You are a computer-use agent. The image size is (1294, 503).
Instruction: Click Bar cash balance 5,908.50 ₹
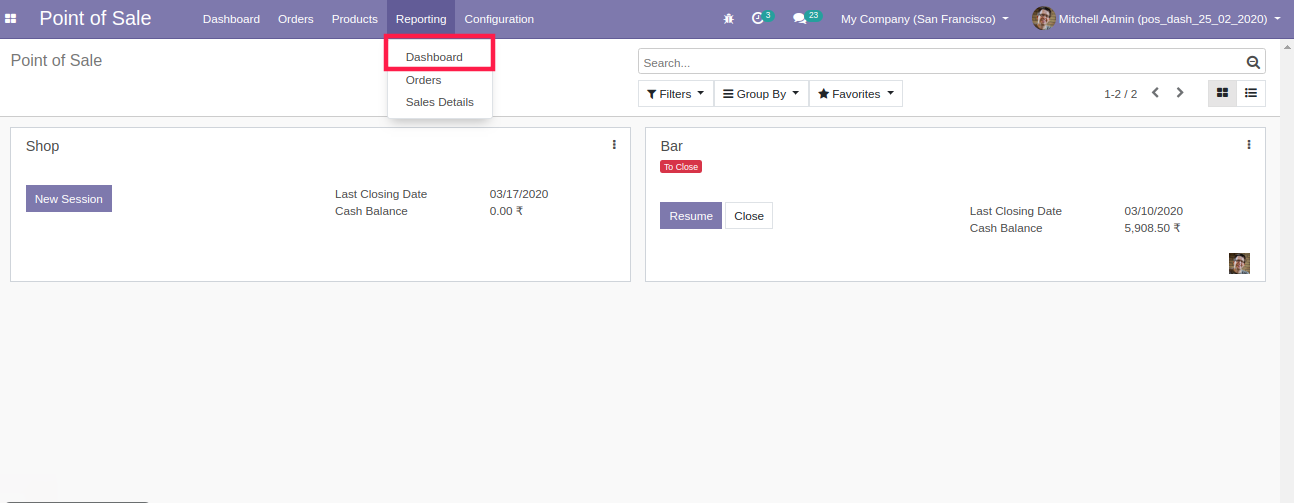1153,228
